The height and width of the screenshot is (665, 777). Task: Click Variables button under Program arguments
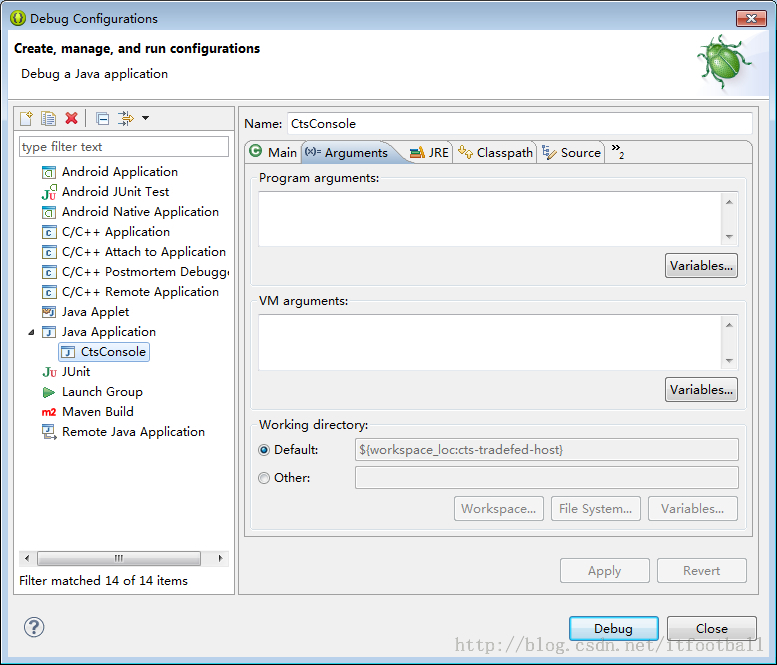(x=701, y=266)
